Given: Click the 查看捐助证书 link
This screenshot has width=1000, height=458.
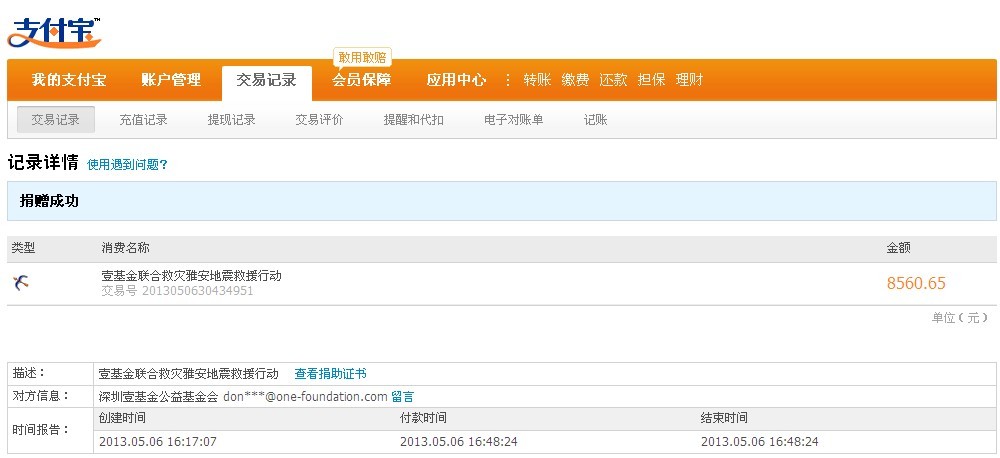Looking at the screenshot, I should pyautogui.click(x=330, y=374).
